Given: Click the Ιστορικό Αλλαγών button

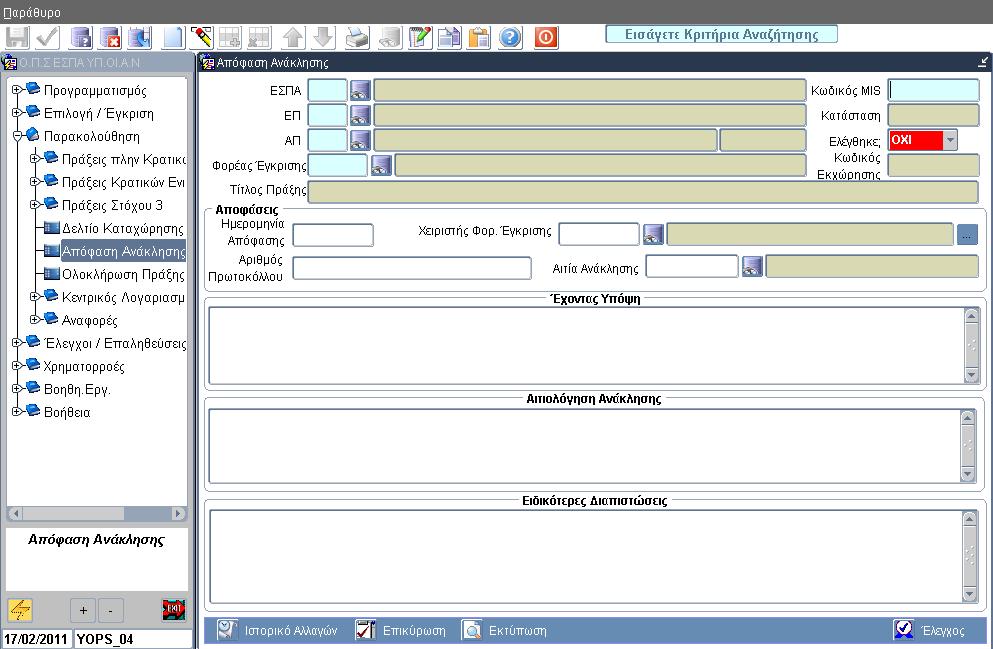Looking at the screenshot, I should coord(277,631).
